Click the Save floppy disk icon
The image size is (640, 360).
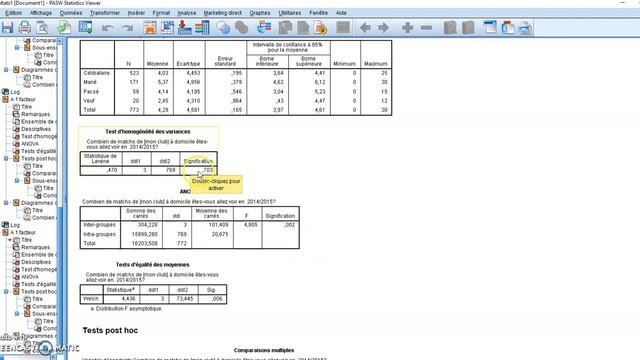7,28
